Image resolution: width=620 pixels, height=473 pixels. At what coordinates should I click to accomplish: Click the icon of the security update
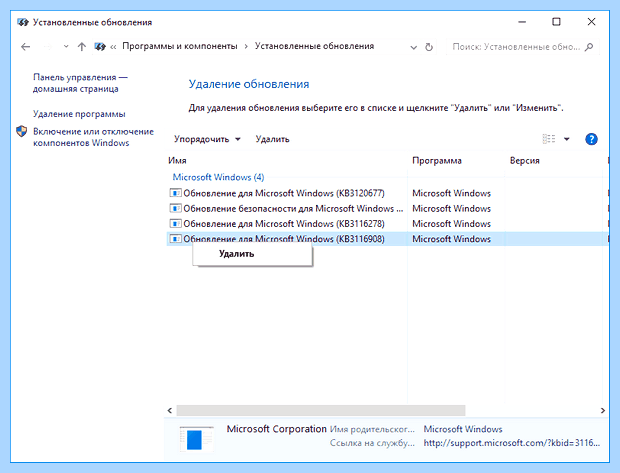pyautogui.click(x=175, y=208)
